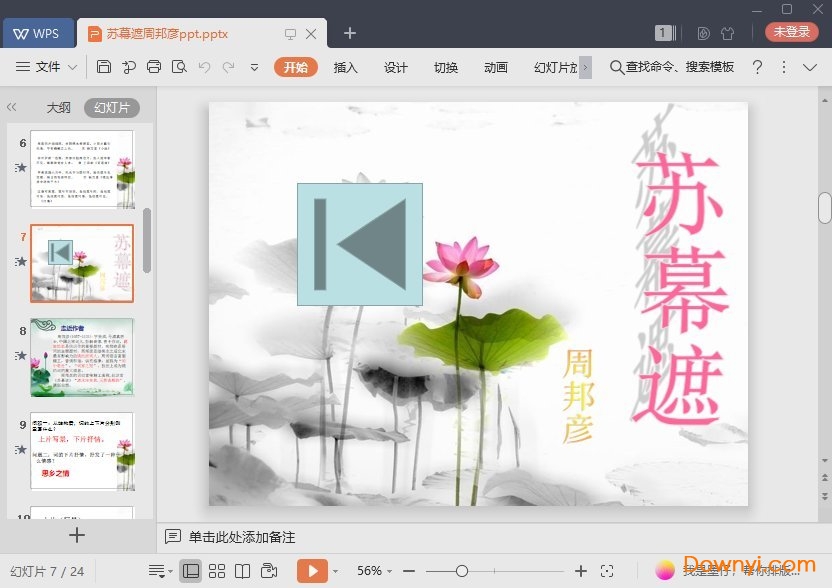Open Print preview from the toolbar
This screenshot has width=832, height=588.
(x=179, y=66)
